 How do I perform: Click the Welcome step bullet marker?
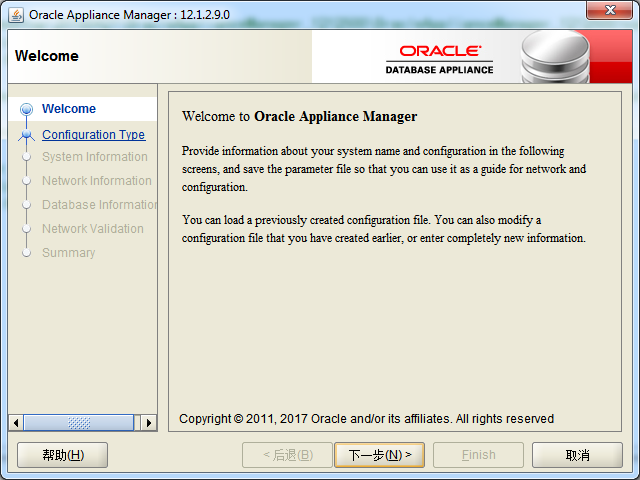click(27, 109)
